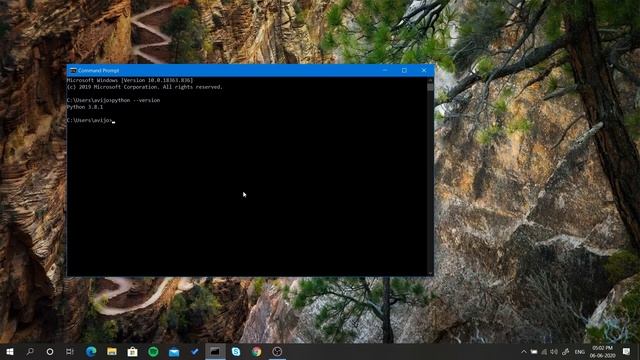
Task: Select the active Command Prompt taskbar icon
Action: 215,351
